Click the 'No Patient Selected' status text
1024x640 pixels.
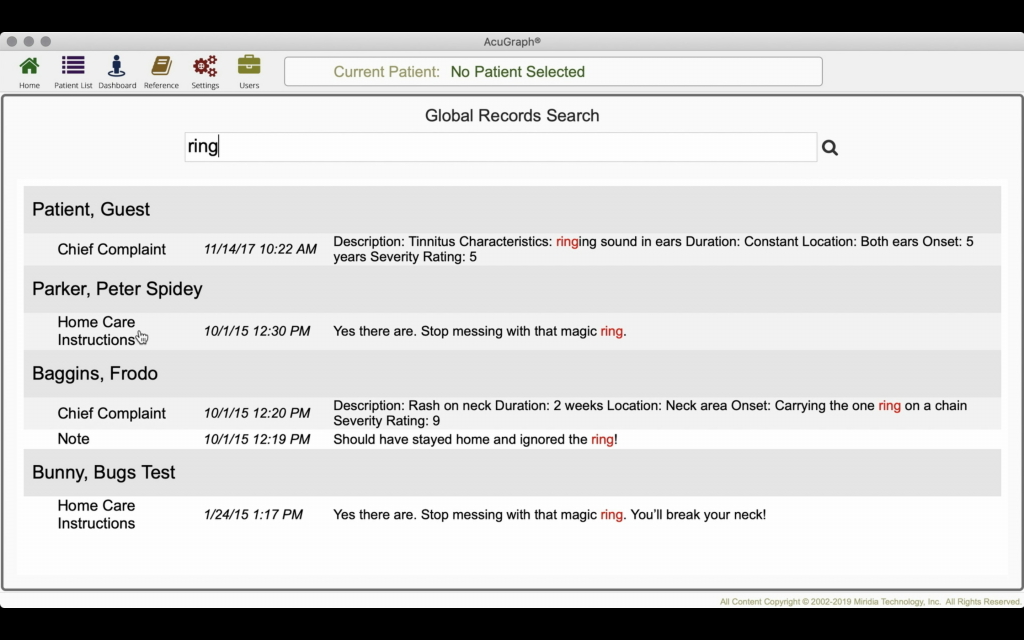pos(517,72)
